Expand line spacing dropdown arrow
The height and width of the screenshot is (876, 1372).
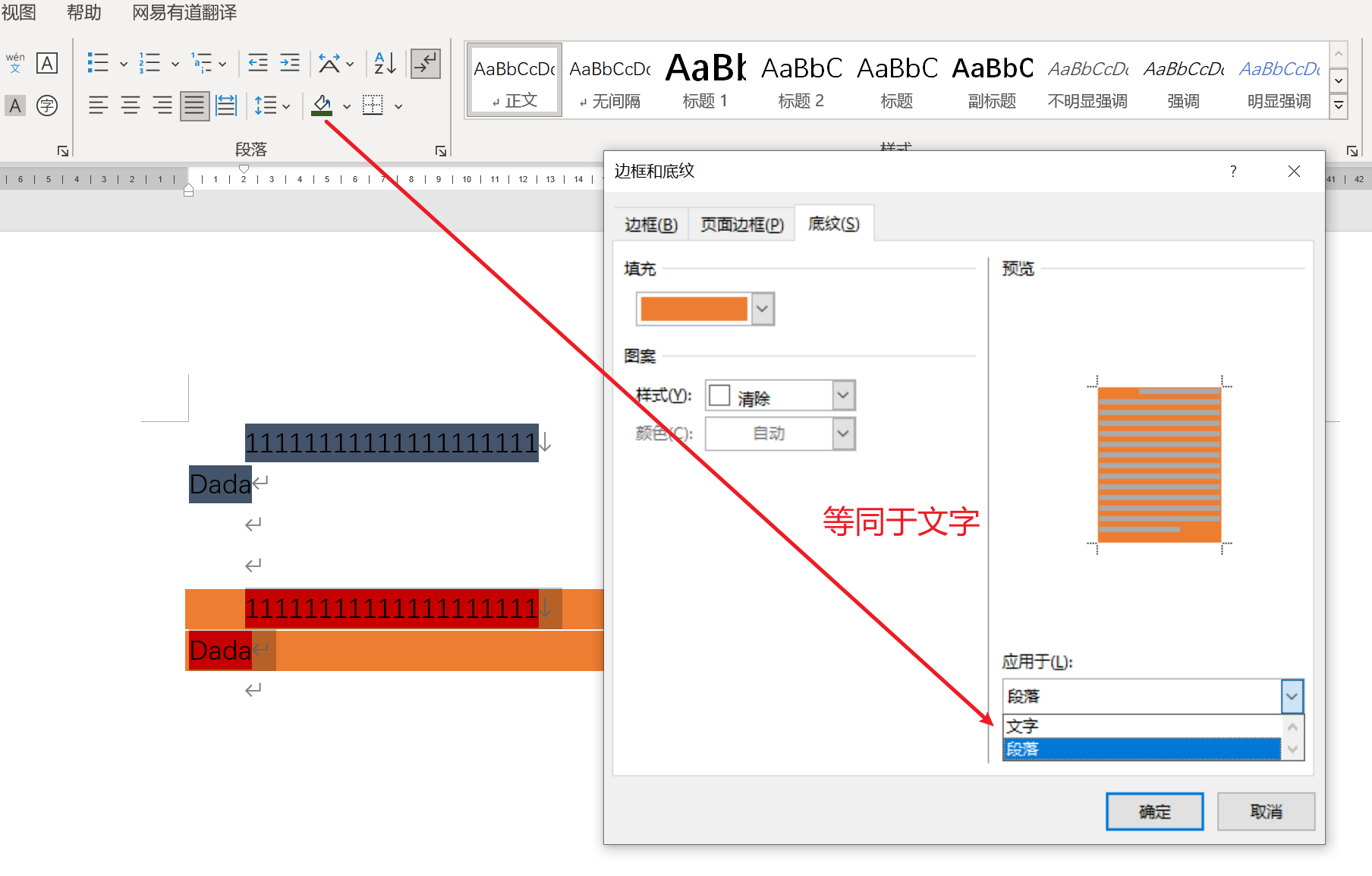(286, 106)
